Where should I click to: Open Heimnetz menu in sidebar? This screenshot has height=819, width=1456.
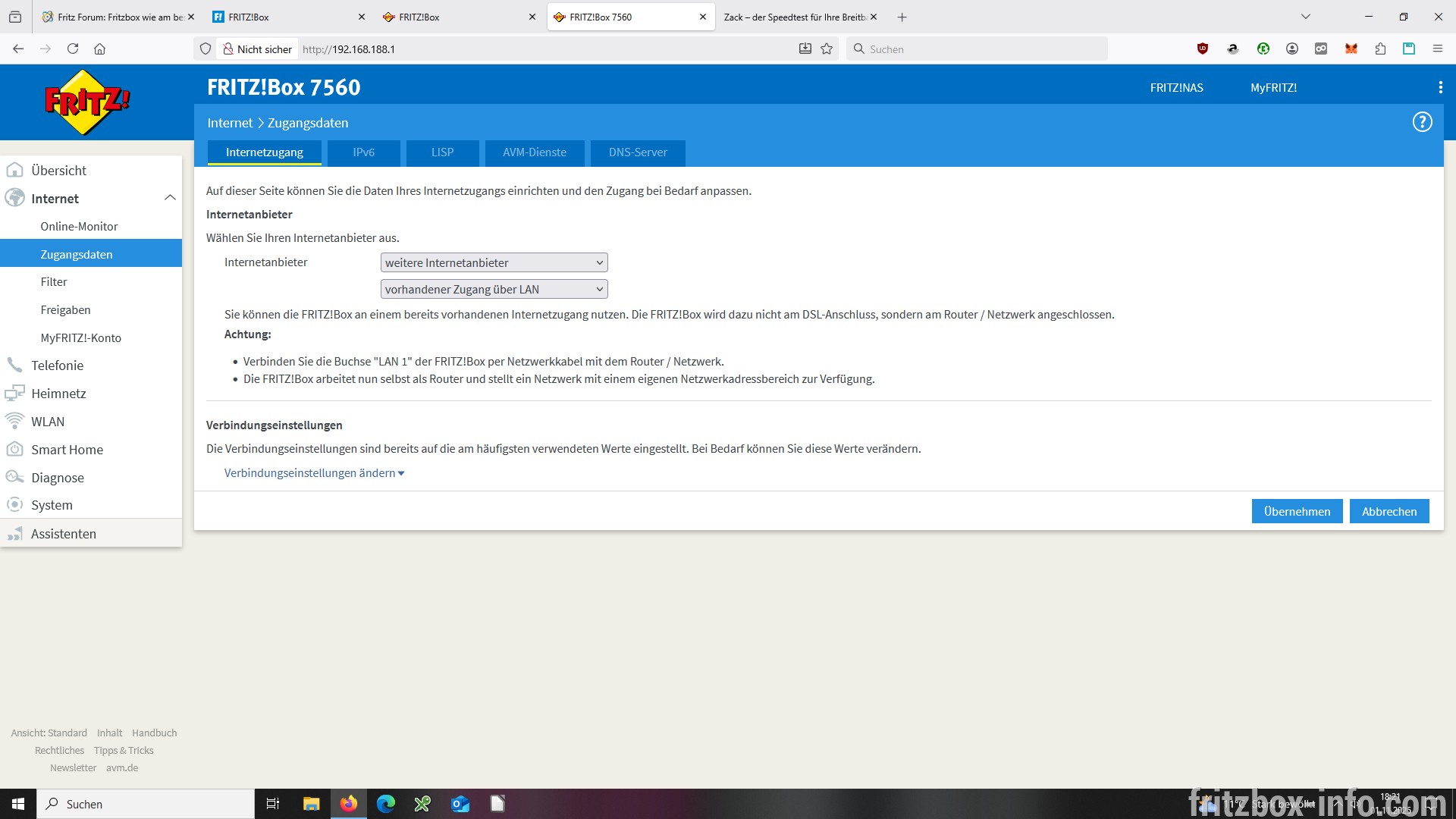point(91,394)
